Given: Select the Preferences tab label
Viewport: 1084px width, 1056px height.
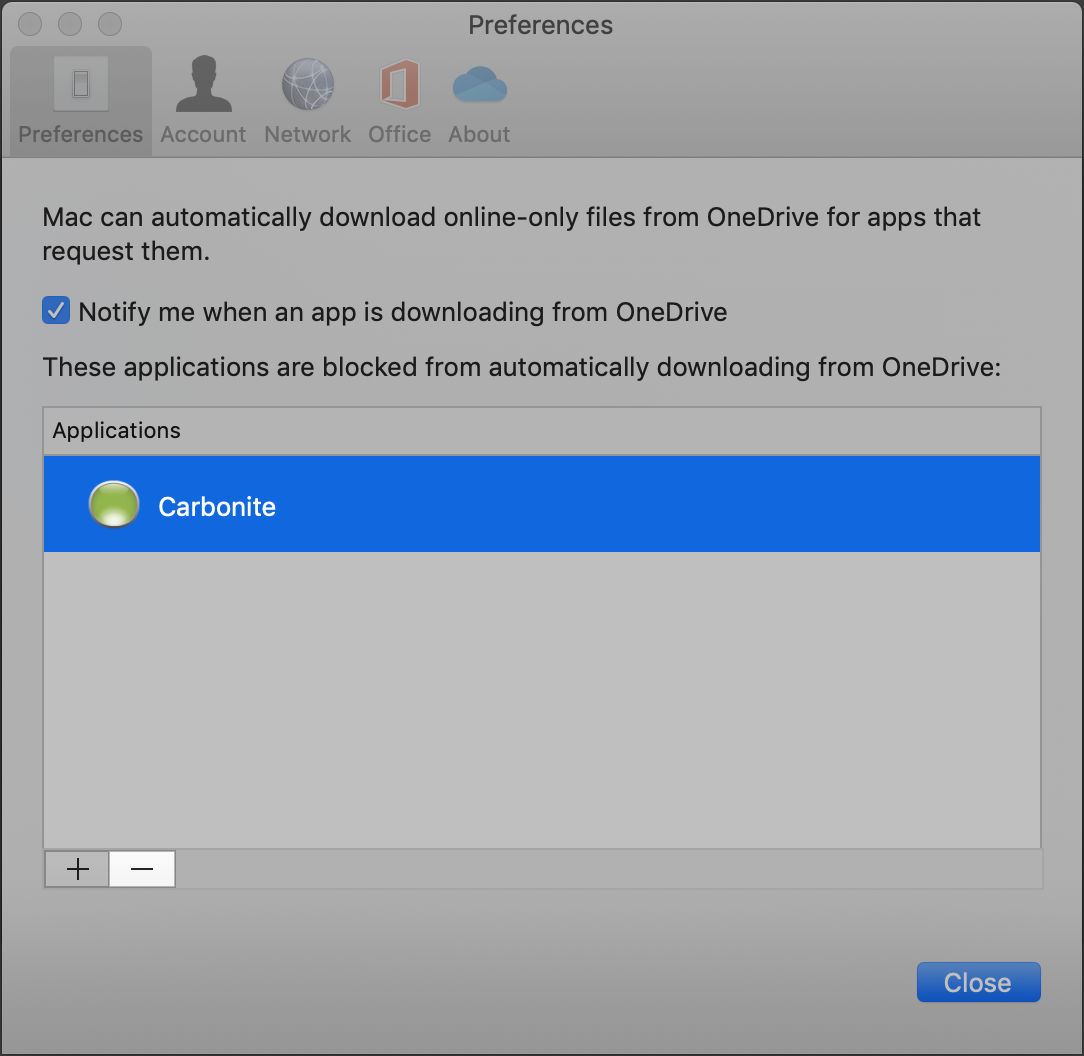Looking at the screenshot, I should point(81,135).
